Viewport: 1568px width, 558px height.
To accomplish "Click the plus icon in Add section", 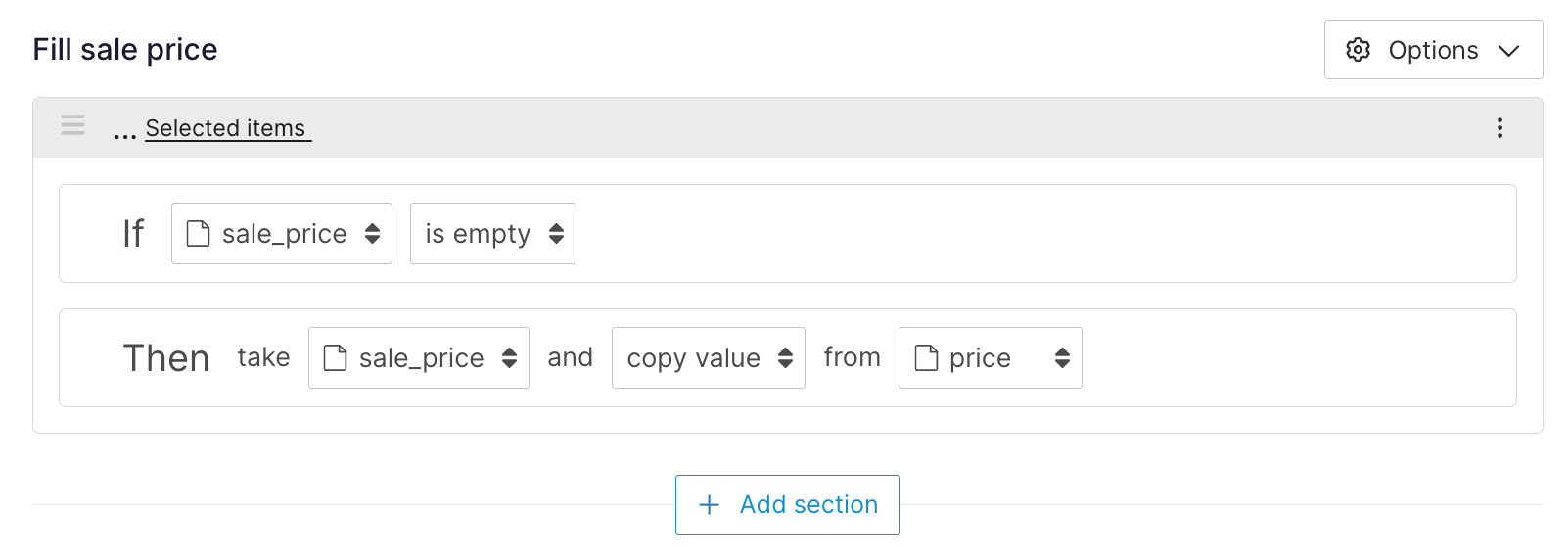I will [x=710, y=505].
